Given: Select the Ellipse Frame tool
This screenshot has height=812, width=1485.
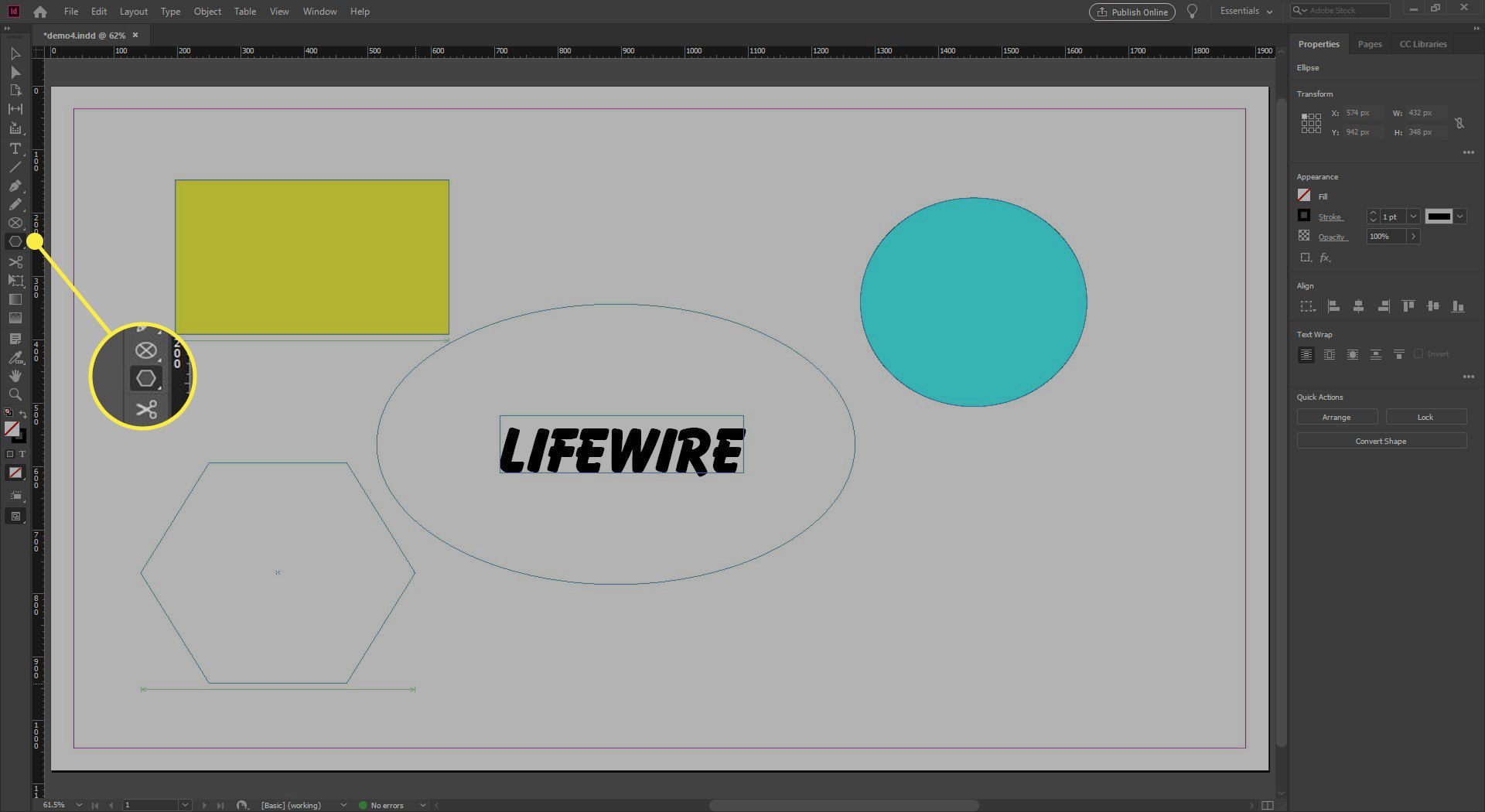Looking at the screenshot, I should tap(15, 223).
